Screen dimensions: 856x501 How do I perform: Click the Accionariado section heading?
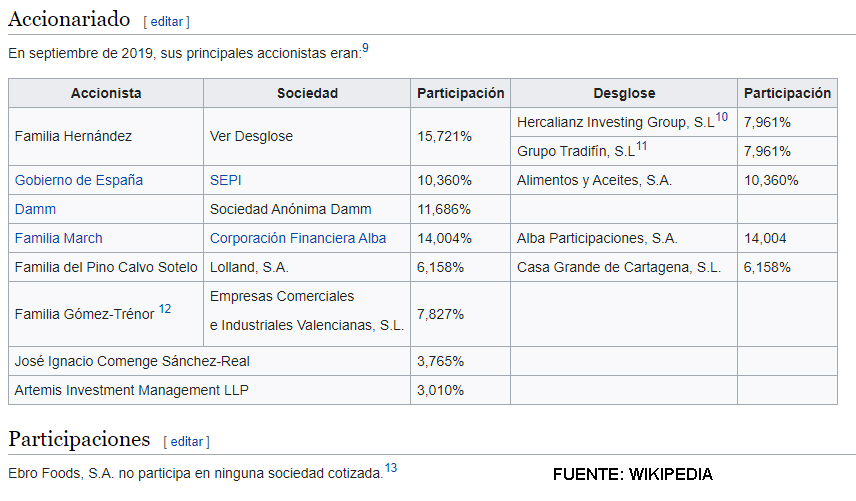(70, 19)
